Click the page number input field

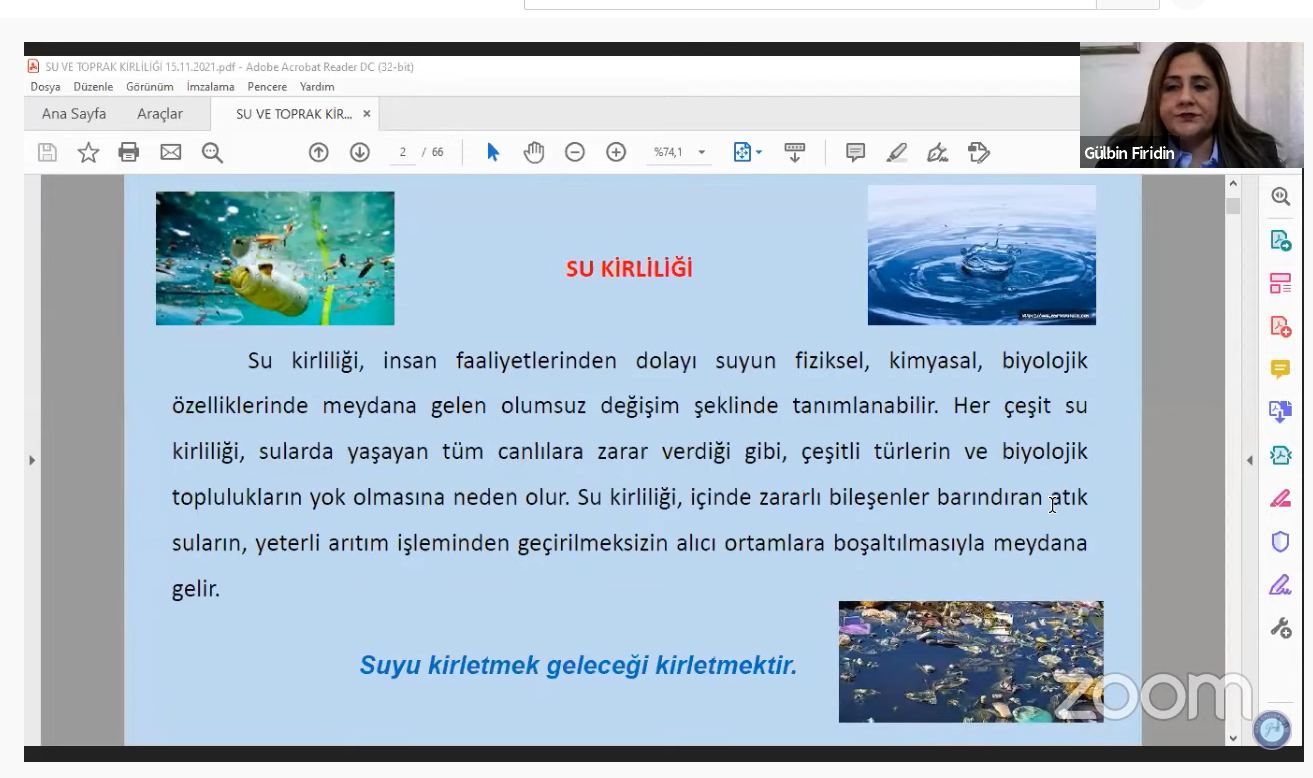coord(403,152)
